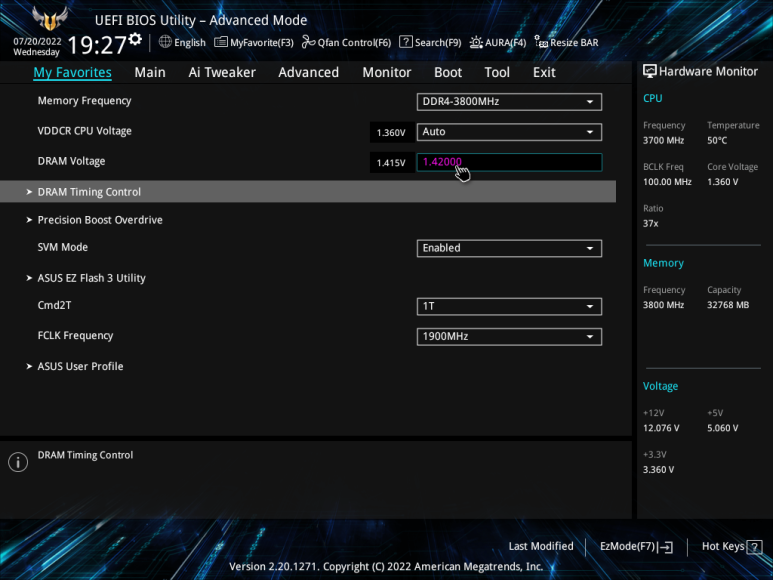Click CPU temperature 50°C value
Viewport: 773px width, 580px height.
click(717, 140)
